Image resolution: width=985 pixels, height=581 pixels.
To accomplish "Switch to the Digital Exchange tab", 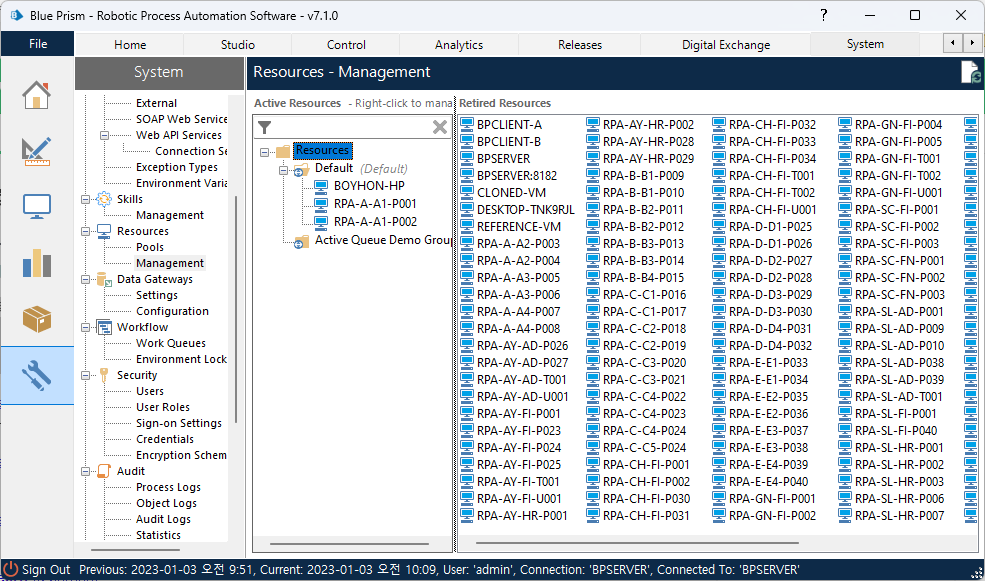I will (726, 45).
